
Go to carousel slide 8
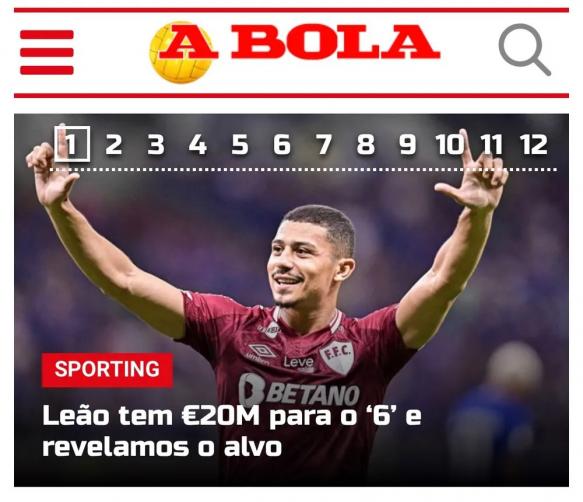click(x=366, y=144)
